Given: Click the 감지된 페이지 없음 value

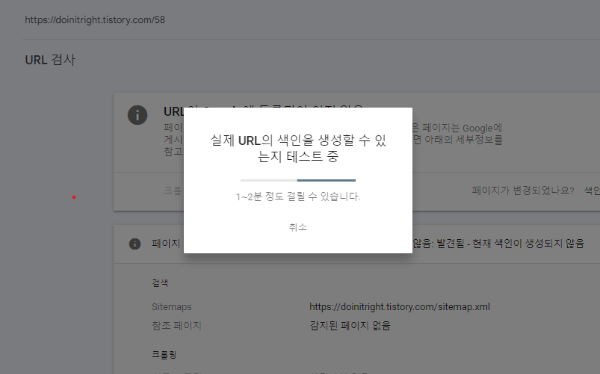Looking at the screenshot, I should pos(350,325).
